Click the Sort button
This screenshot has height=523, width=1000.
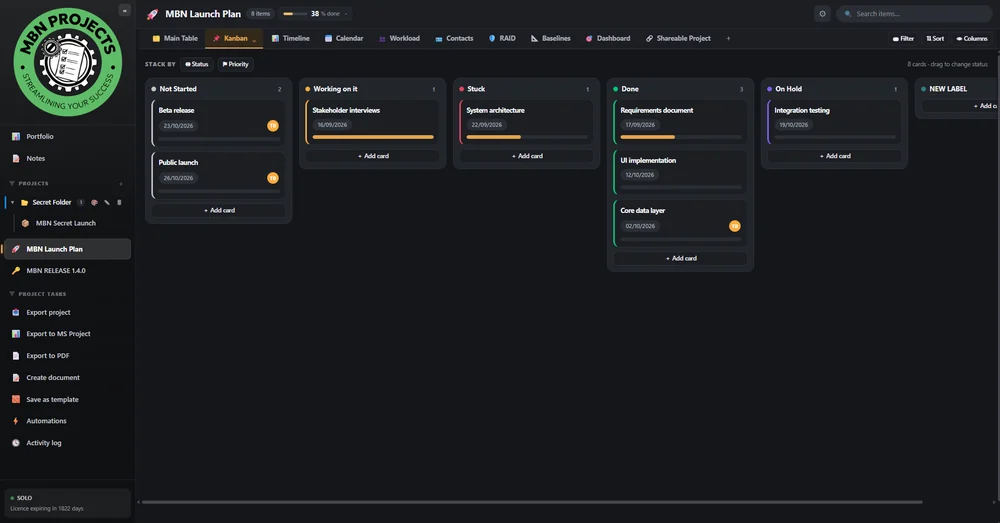pos(935,38)
